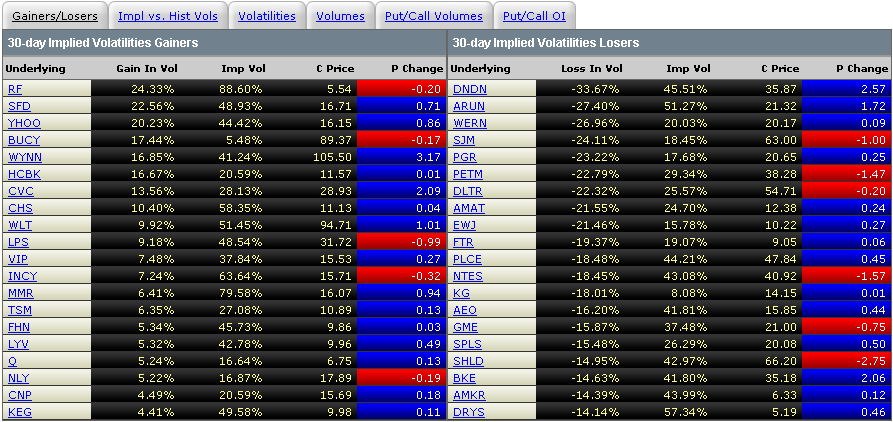Open the FTR ticker link
Screen dimensions: 893x422
click(x=464, y=242)
